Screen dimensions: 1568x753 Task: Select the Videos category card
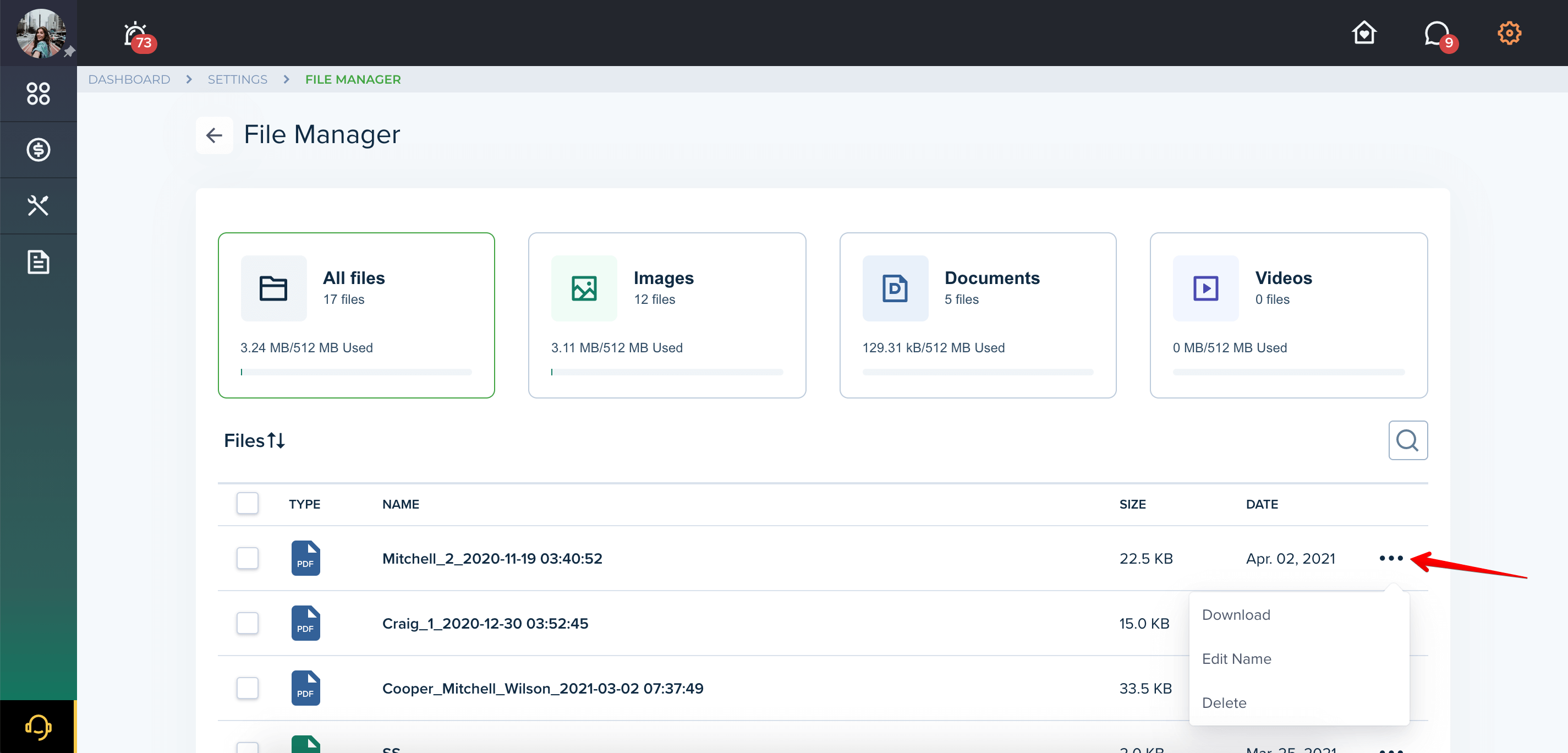(x=1289, y=315)
